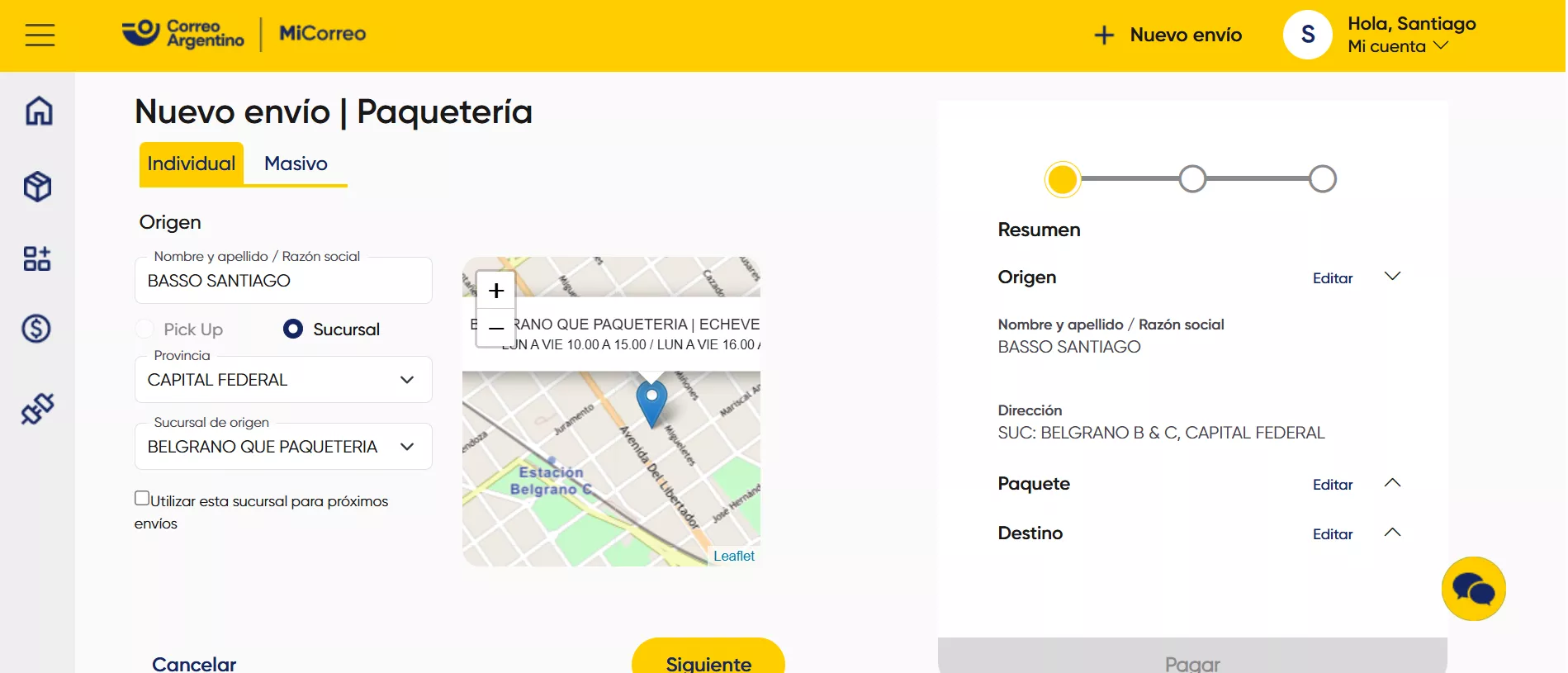Click the third progress step circle
The height and width of the screenshot is (673, 1568).
[x=1323, y=178]
